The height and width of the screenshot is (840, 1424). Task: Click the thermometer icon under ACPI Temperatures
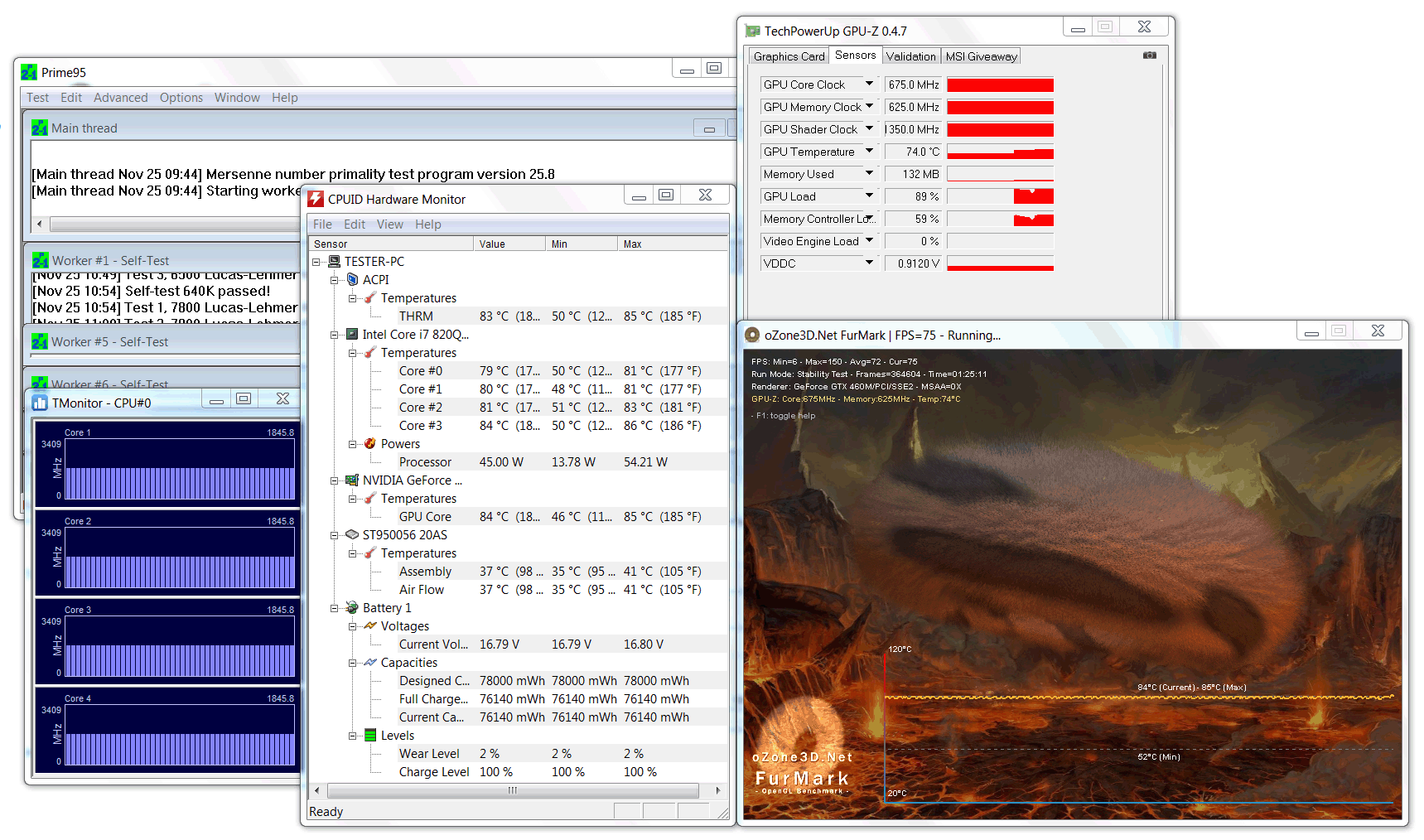[370, 298]
